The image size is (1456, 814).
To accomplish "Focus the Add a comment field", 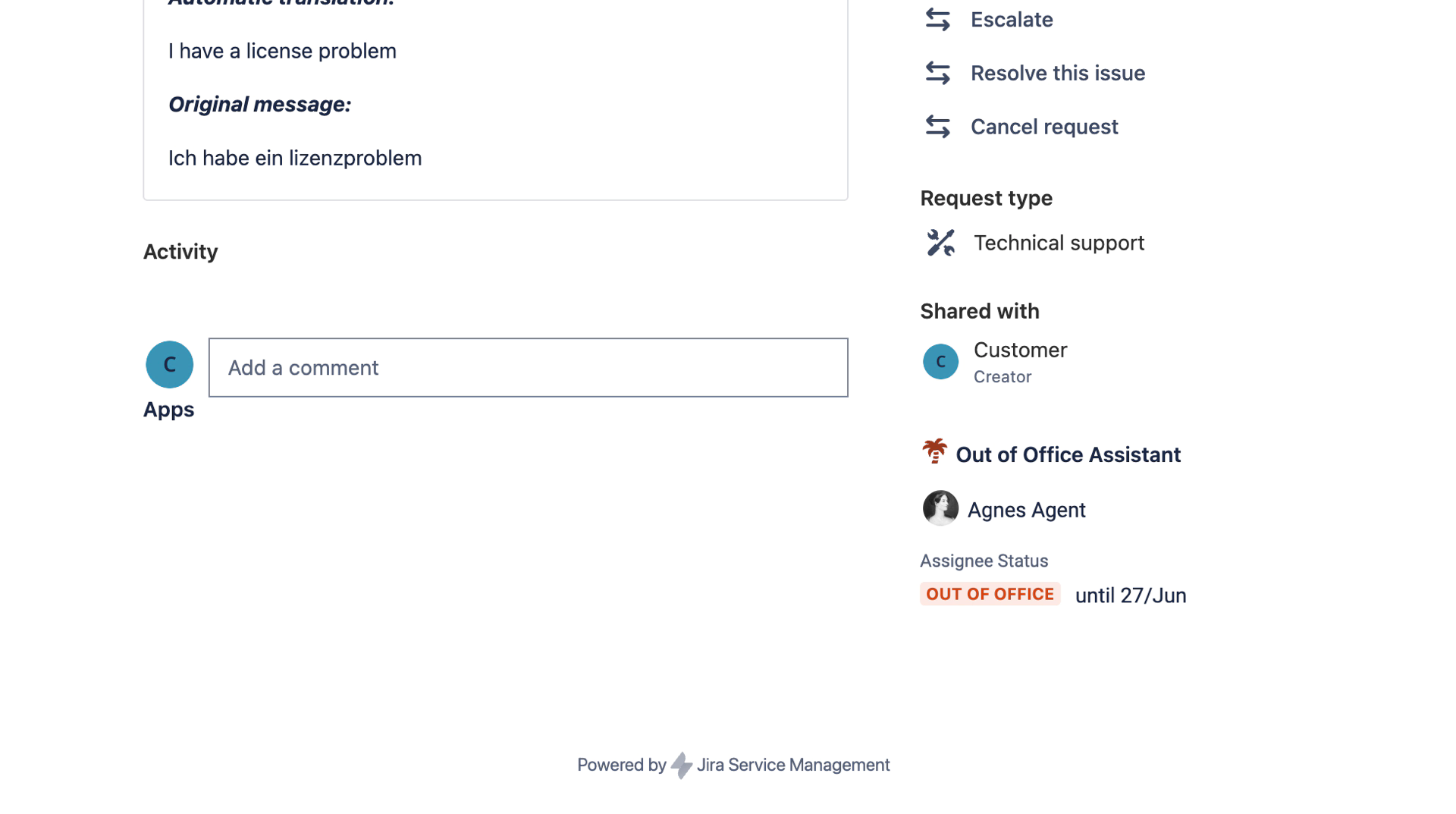I will click(x=528, y=368).
